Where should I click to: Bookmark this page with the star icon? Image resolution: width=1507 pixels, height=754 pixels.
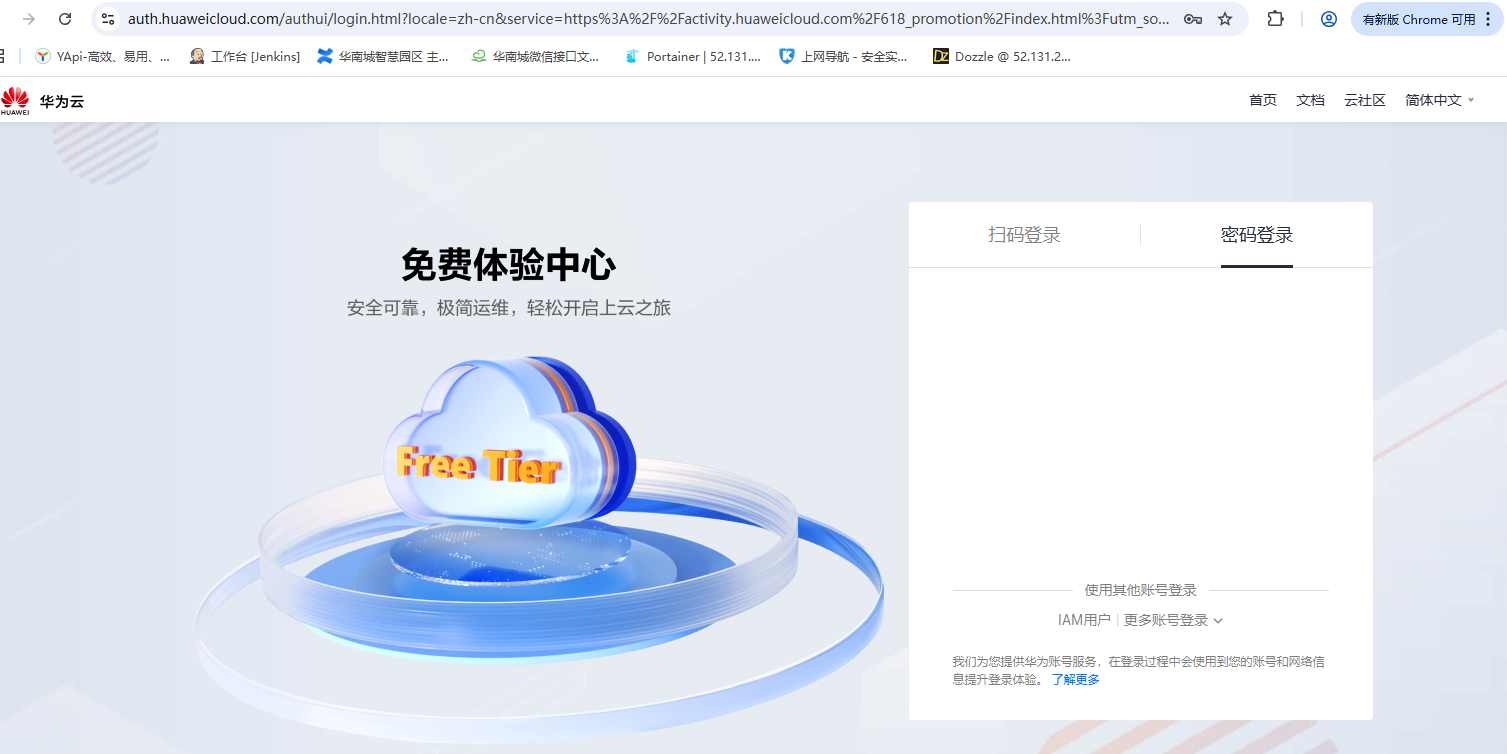click(1225, 19)
